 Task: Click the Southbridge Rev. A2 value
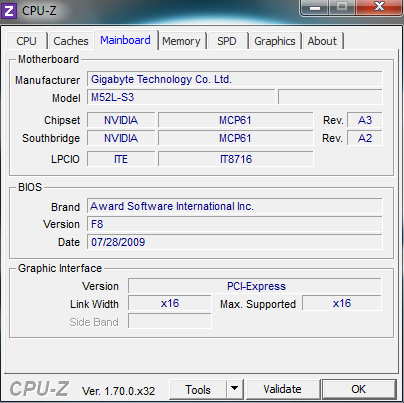point(365,138)
